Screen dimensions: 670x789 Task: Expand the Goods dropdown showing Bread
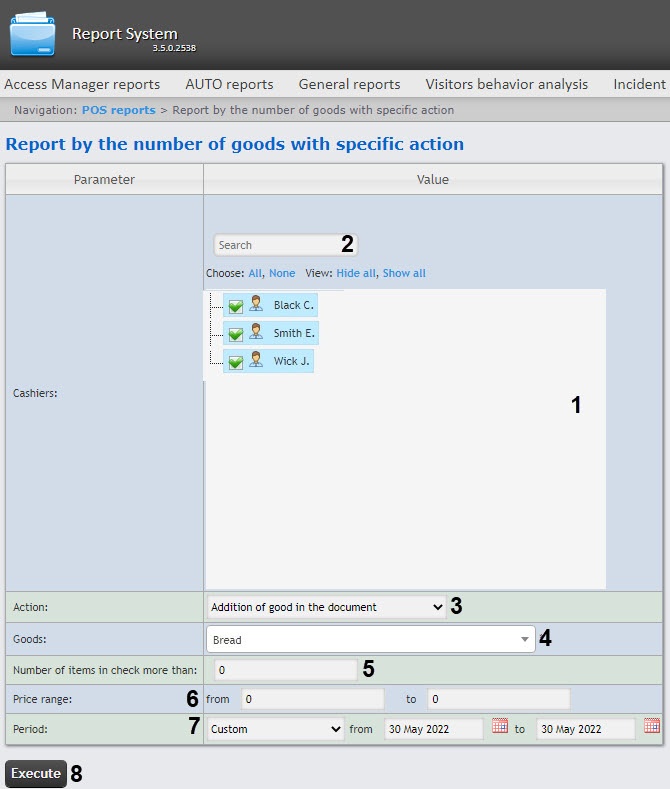(371, 640)
